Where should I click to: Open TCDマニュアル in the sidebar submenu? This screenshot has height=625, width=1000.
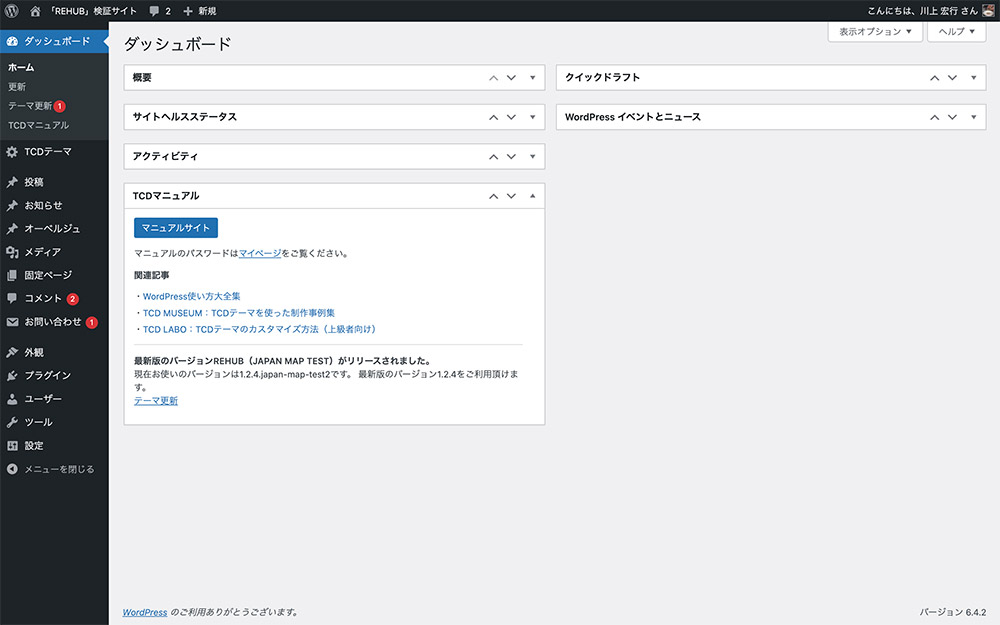(38, 126)
